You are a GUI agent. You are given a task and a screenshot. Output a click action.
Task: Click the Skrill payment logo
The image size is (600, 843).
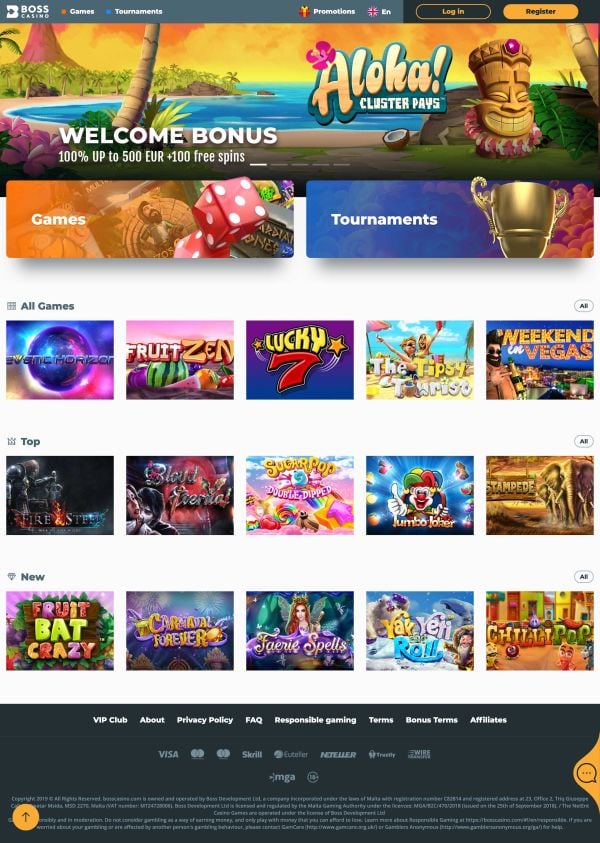click(x=252, y=754)
